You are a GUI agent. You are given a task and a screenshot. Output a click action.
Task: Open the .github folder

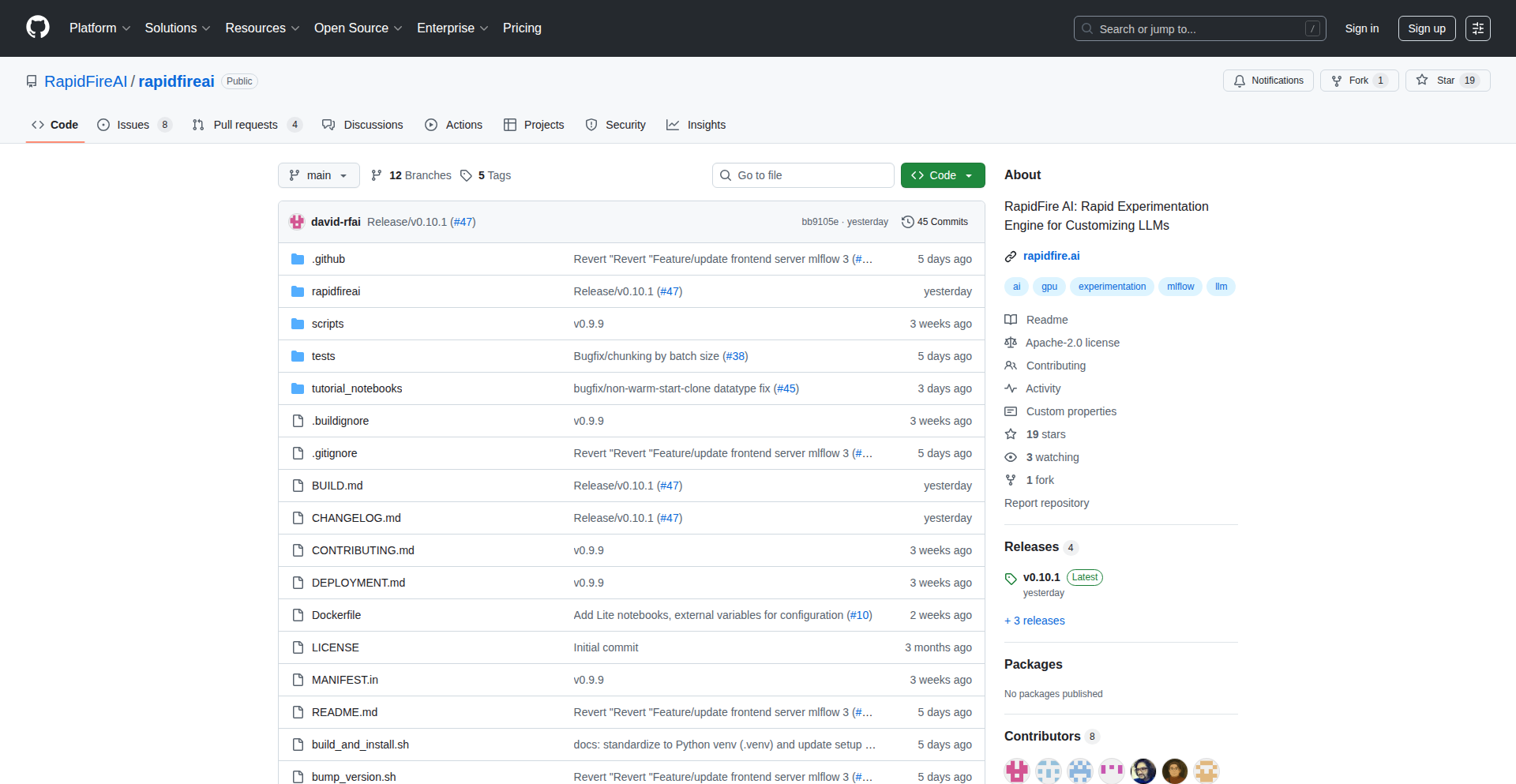pos(328,259)
